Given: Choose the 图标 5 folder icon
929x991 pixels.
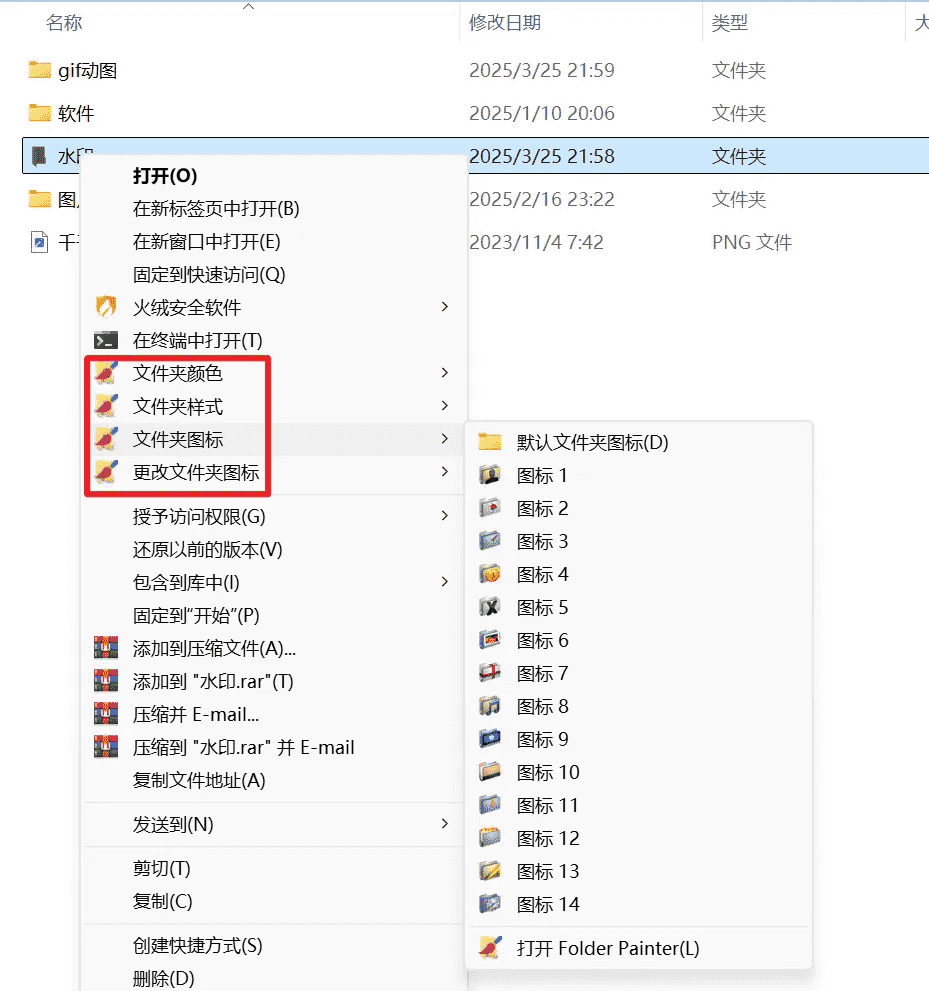Looking at the screenshot, I should coord(541,607).
